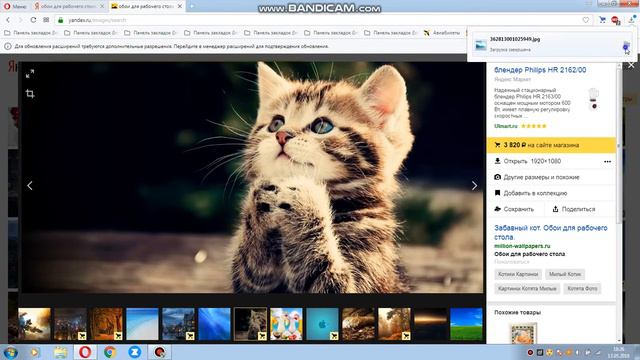Close the image viewer

(x=631, y=65)
